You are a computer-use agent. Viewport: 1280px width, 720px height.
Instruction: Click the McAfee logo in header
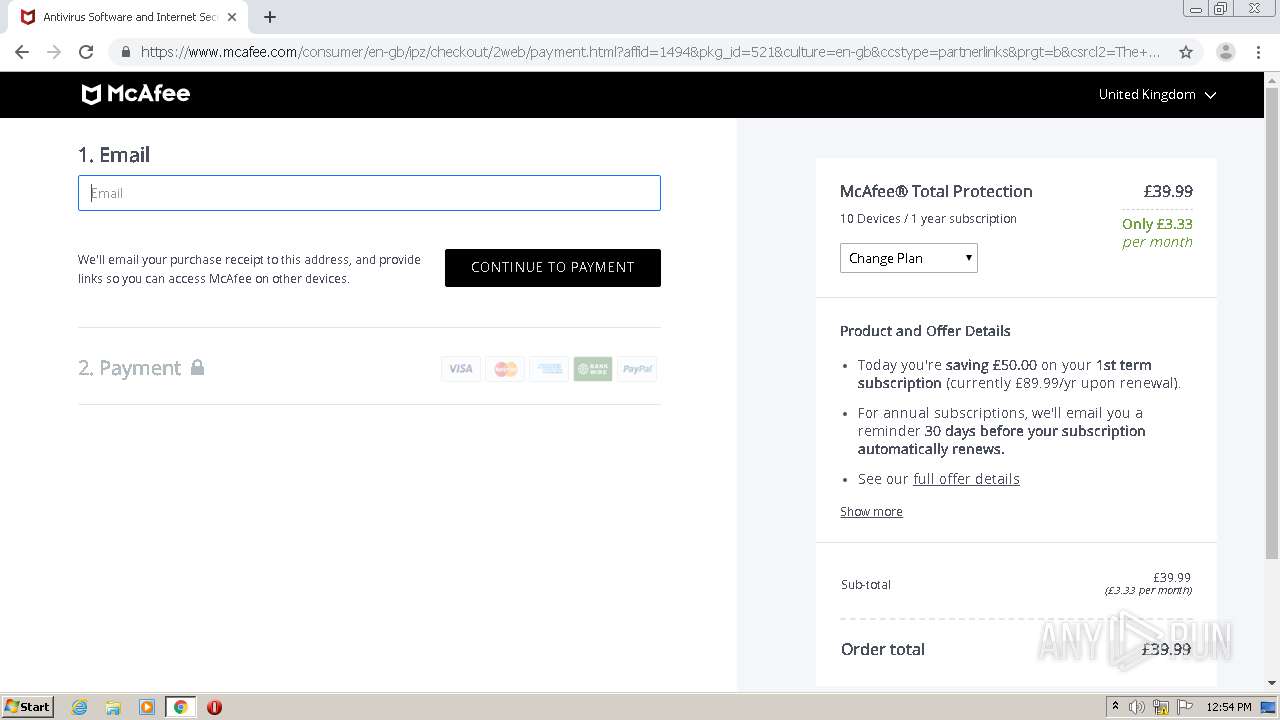coord(135,94)
